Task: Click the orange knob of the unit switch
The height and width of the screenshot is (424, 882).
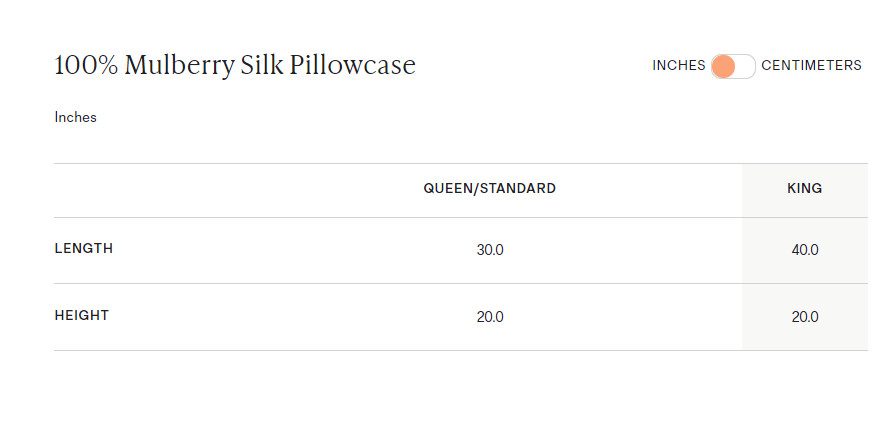Action: (723, 66)
